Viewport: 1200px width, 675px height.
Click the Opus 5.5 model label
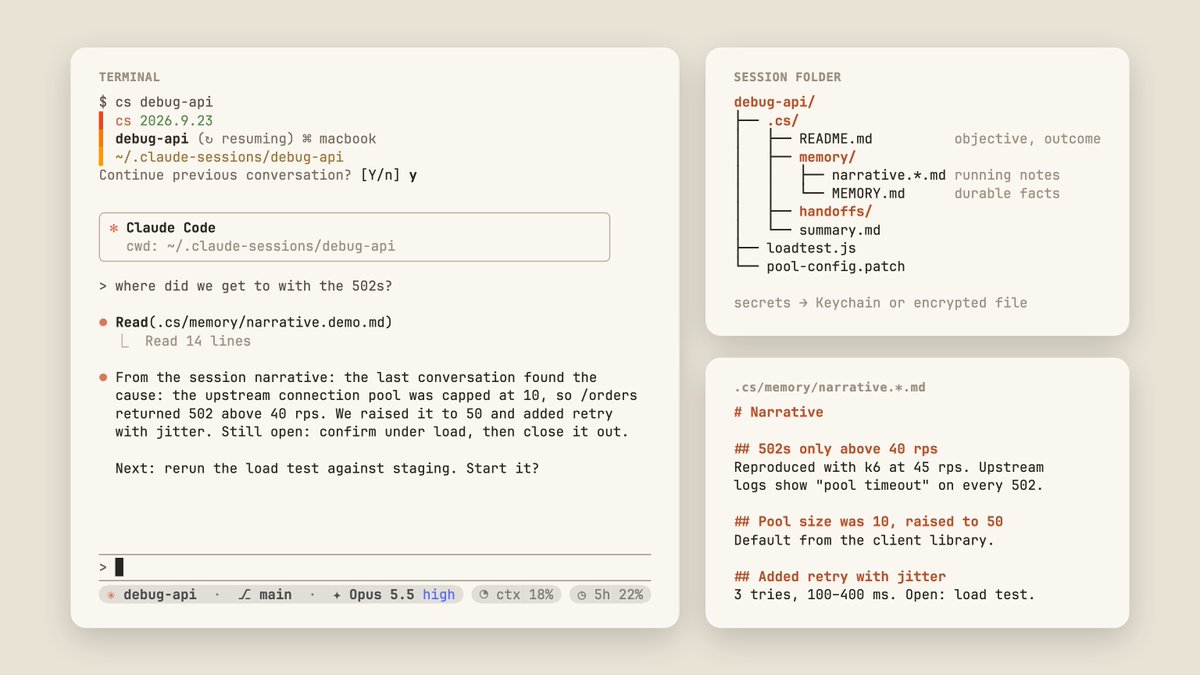[381, 595]
